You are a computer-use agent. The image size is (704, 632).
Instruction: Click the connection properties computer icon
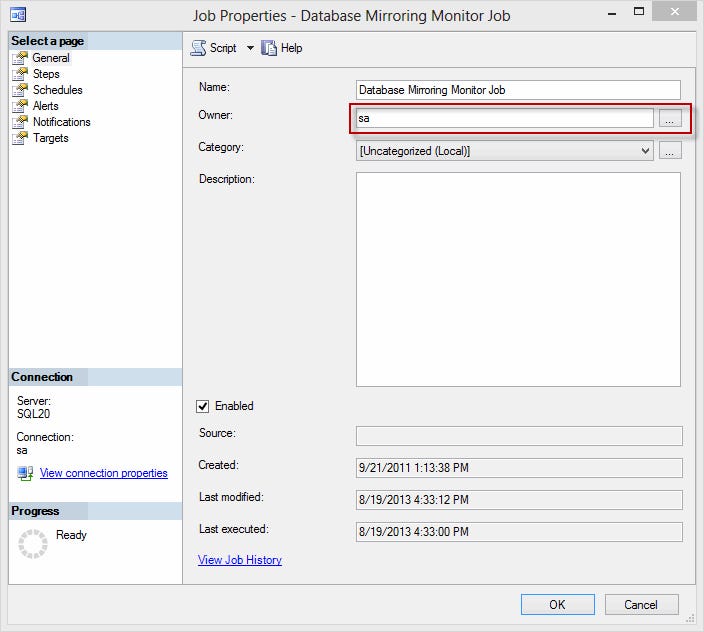[25, 473]
